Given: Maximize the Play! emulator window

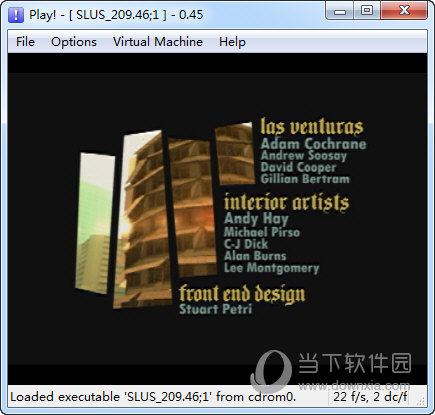Looking at the screenshot, I should [x=367, y=11].
